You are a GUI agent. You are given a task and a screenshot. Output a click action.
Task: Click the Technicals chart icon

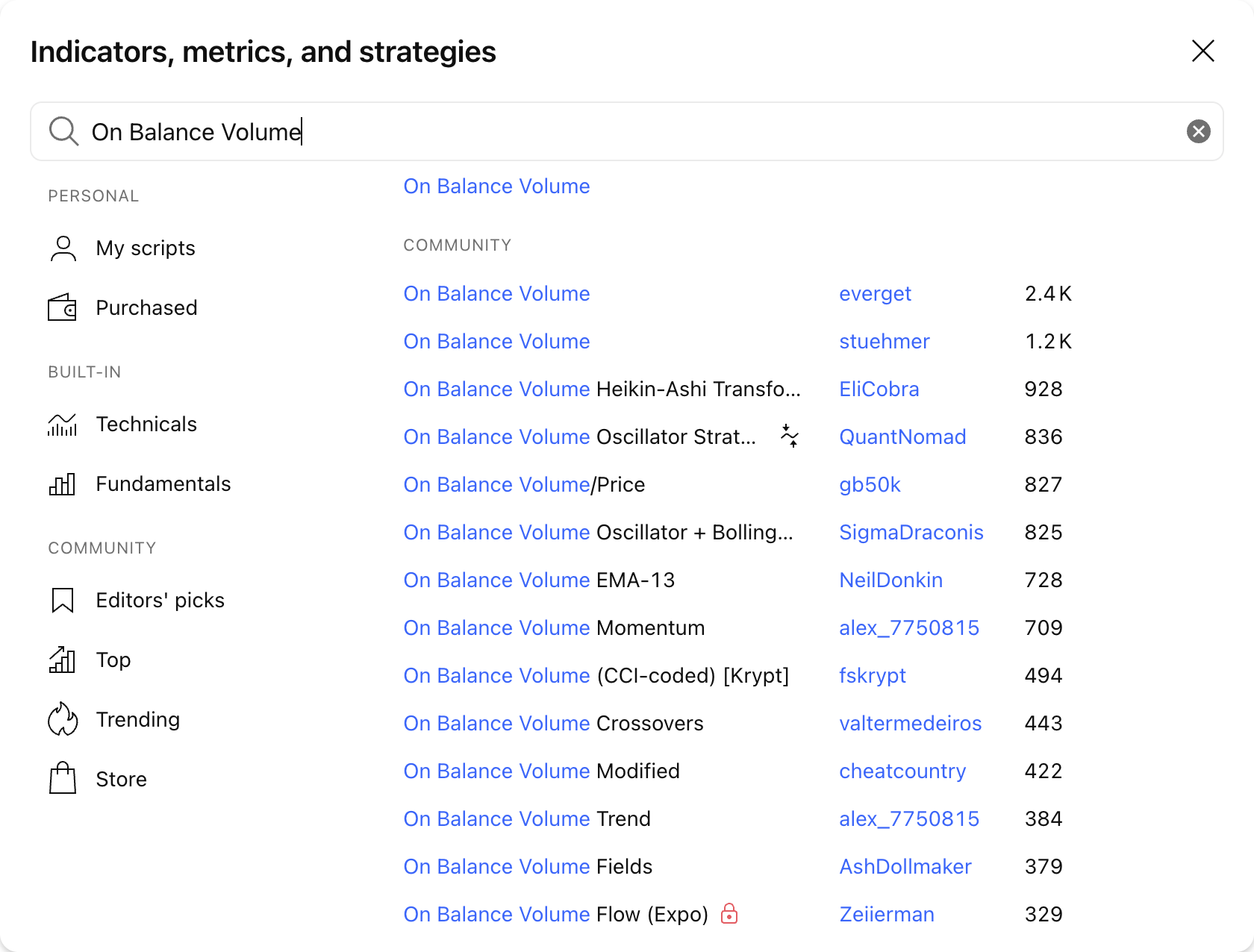[63, 424]
